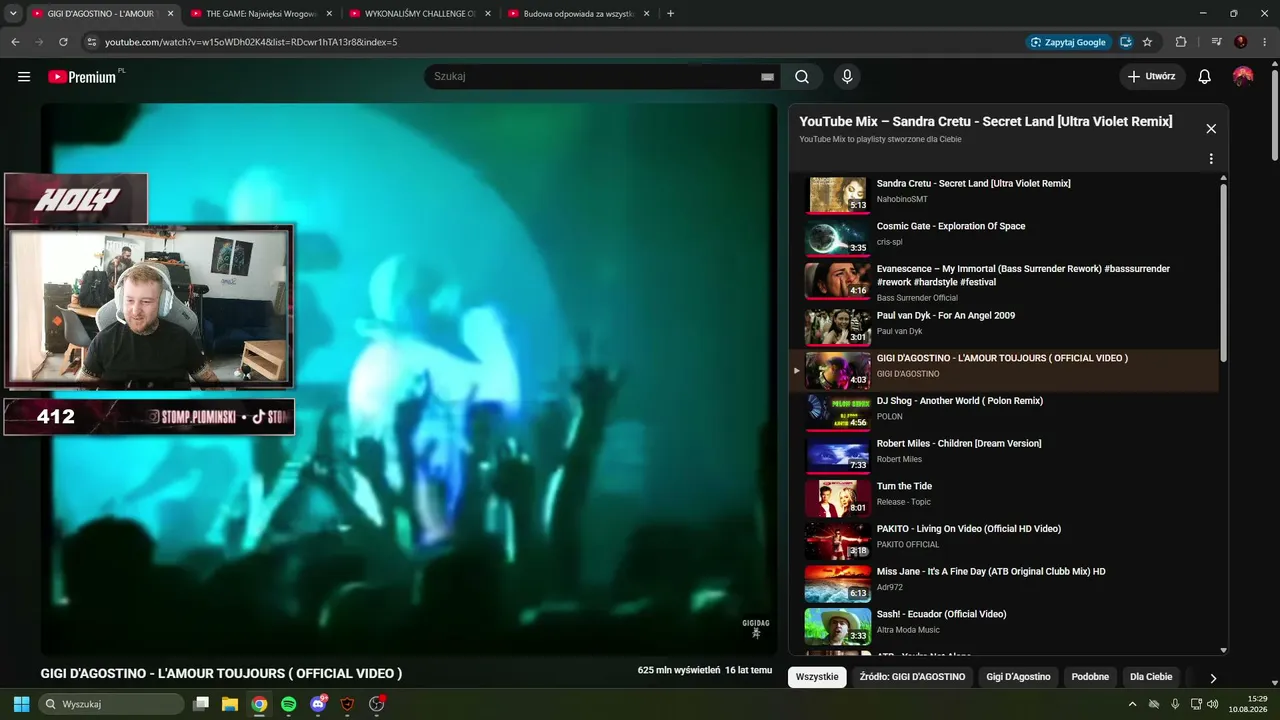Screen dimensions: 1280x720
Task: Open the YouTube guide hamburger menu
Action: [24, 77]
